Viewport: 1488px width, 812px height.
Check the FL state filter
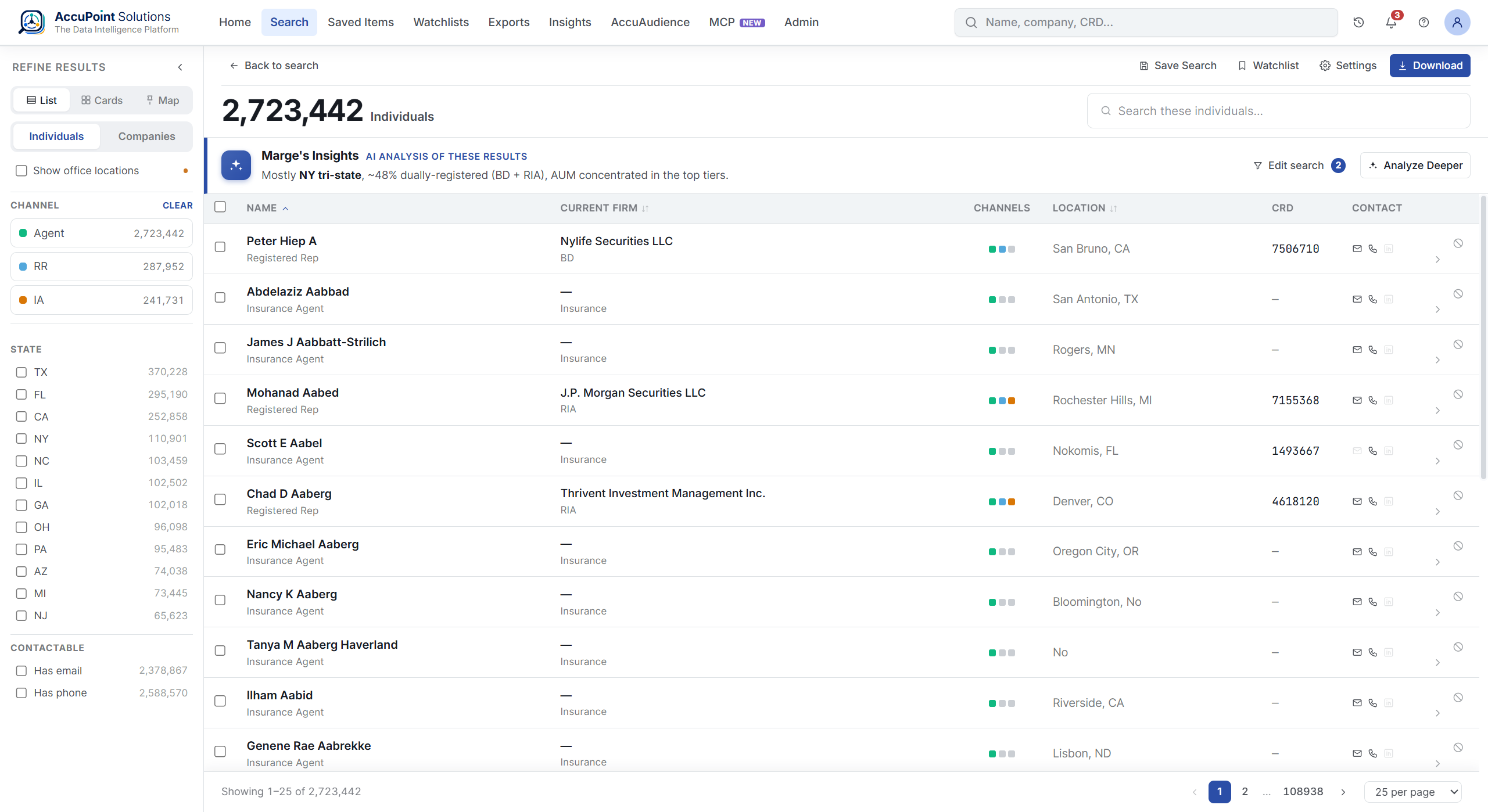tap(21, 394)
